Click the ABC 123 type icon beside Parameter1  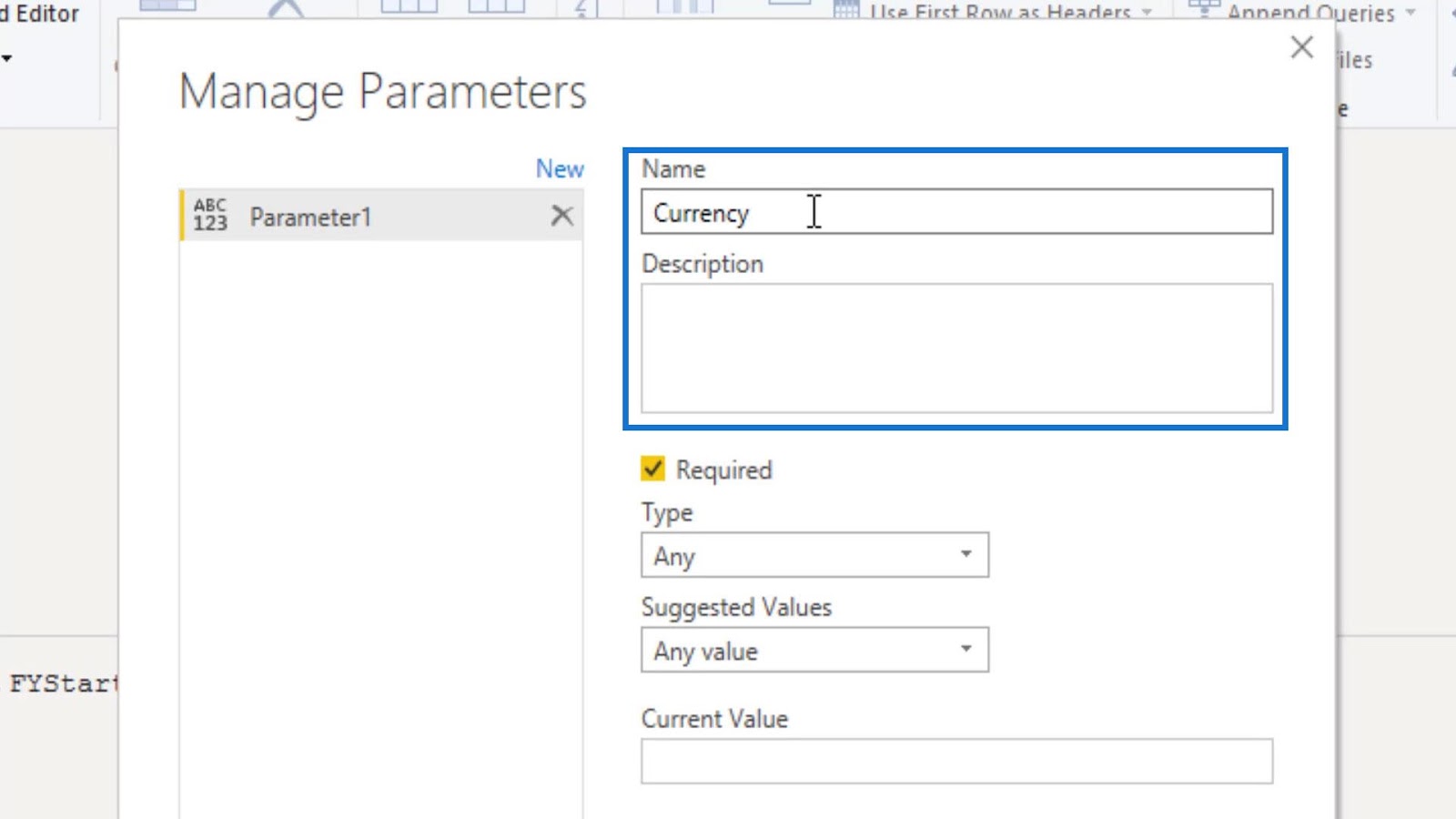click(210, 215)
